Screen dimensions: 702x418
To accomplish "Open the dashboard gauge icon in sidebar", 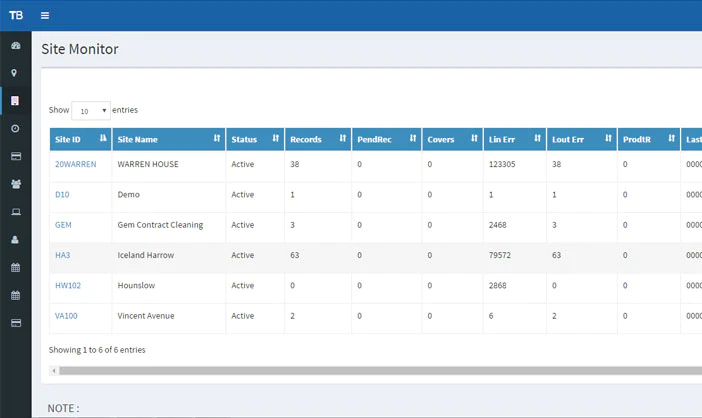I will [16, 46].
